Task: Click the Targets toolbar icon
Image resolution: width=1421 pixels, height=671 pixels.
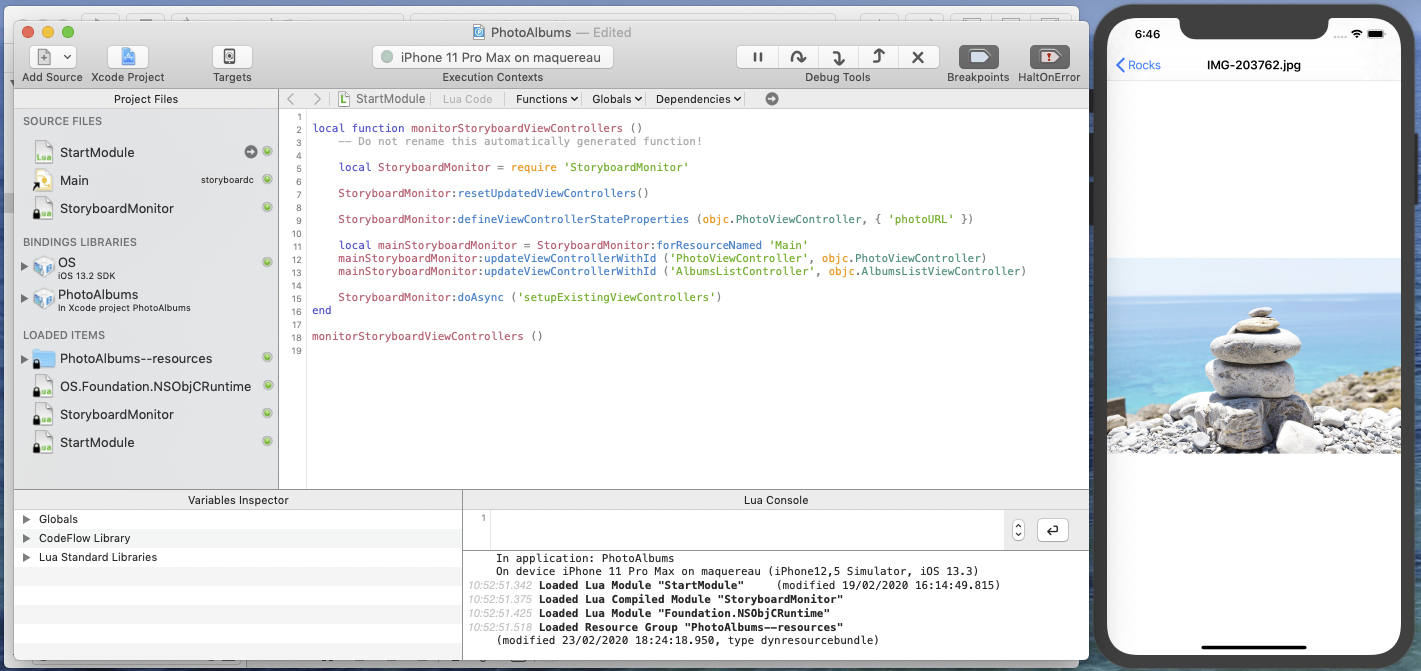Action: coord(232,57)
